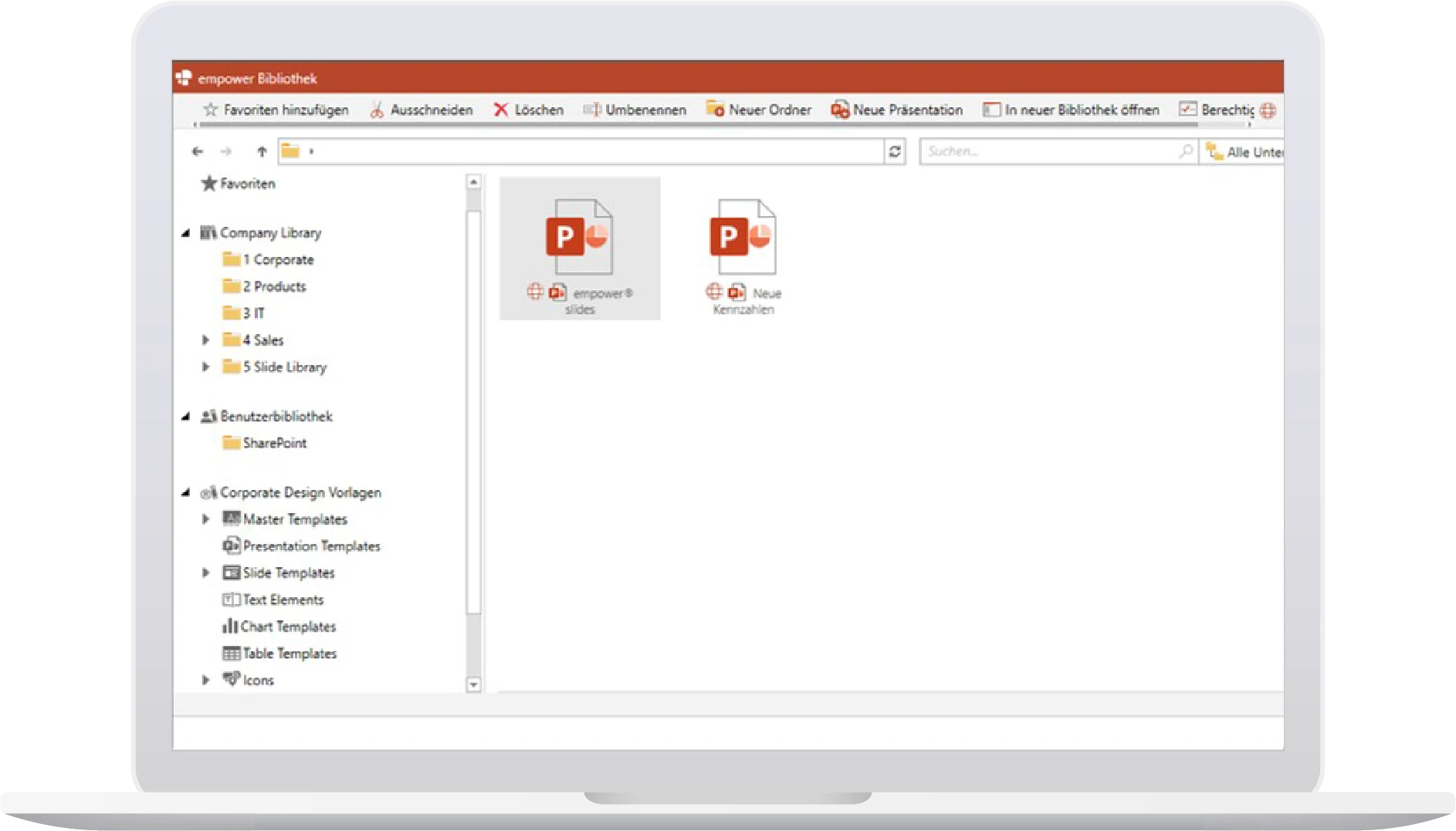Click the folder icon in address bar
Viewport: 1456px width, 831px height.
tap(290, 150)
